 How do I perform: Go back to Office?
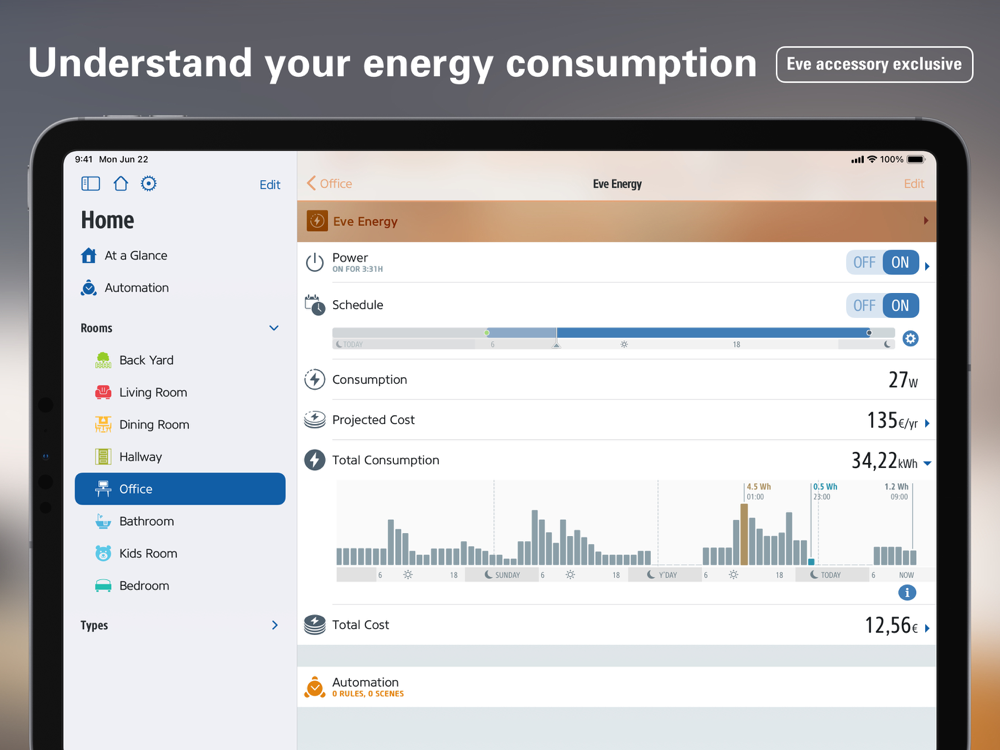pos(329,184)
